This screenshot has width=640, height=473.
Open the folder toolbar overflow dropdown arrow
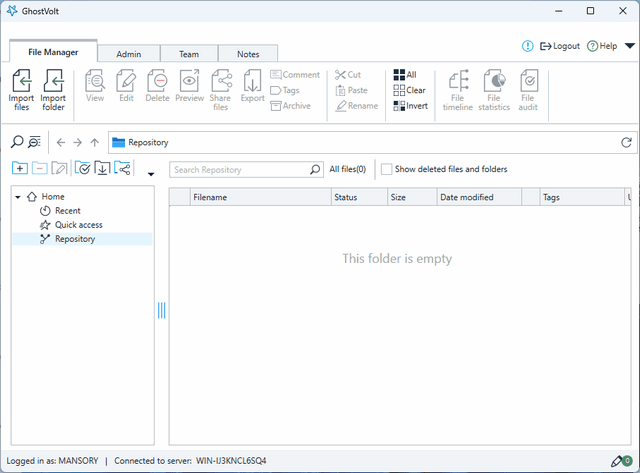click(151, 173)
